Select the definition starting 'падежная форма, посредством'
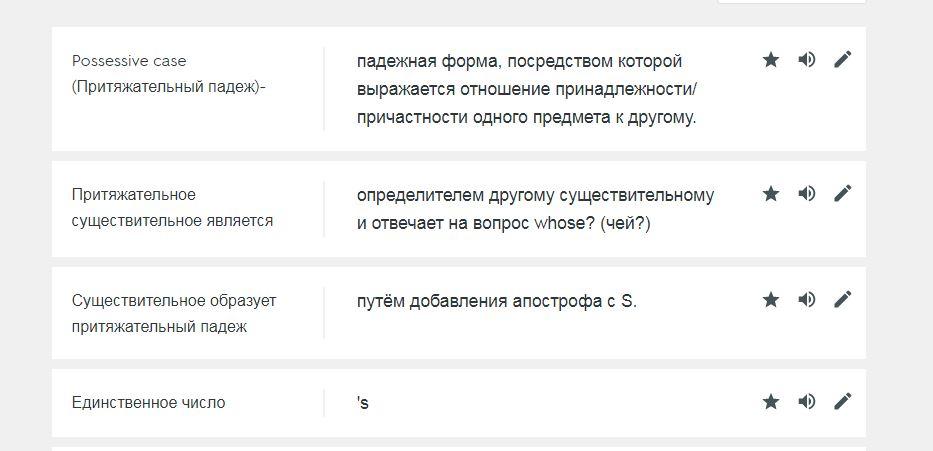The image size is (933, 451). 527,89
